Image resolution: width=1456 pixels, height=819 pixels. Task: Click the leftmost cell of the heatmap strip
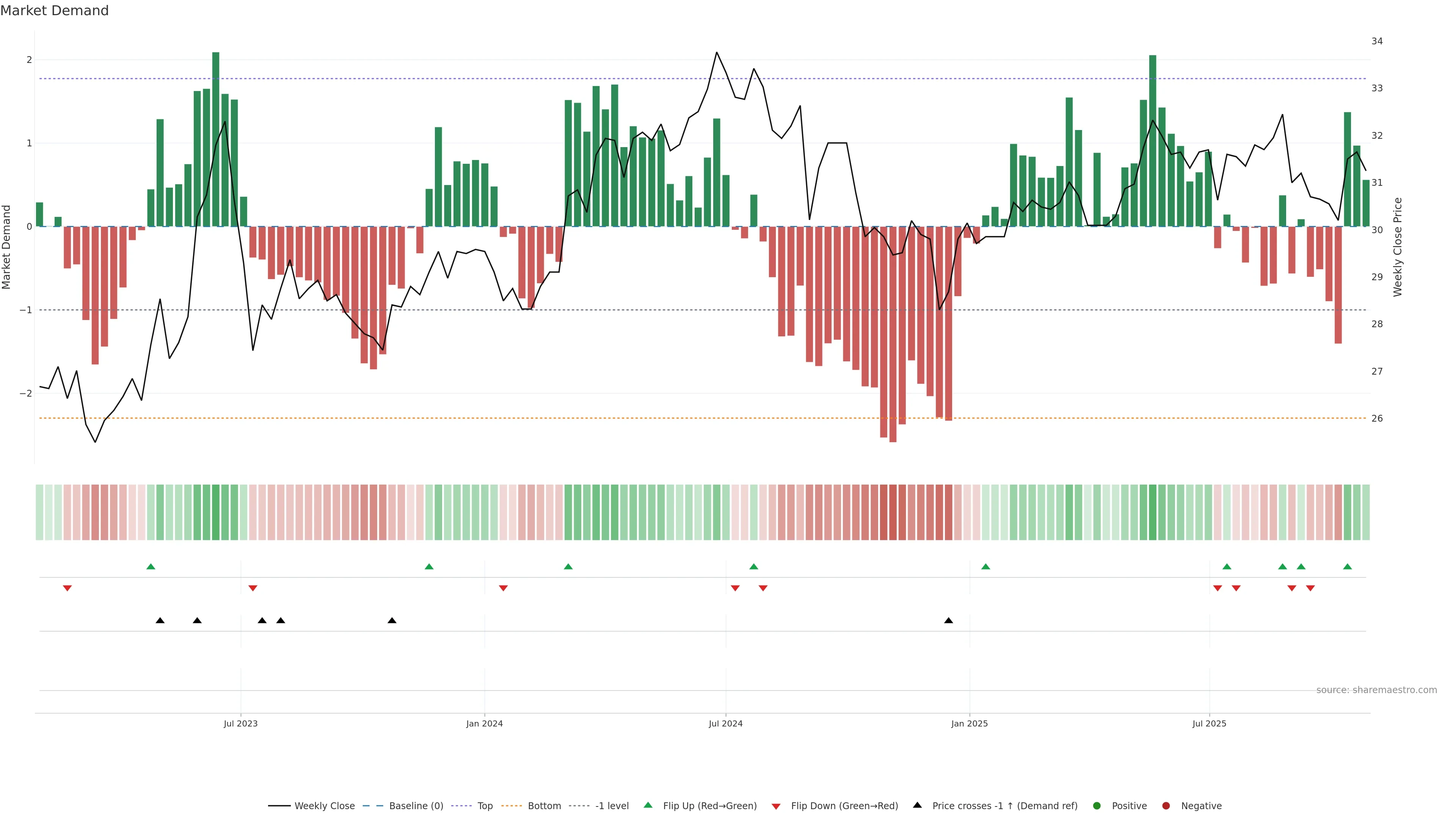(x=39, y=512)
